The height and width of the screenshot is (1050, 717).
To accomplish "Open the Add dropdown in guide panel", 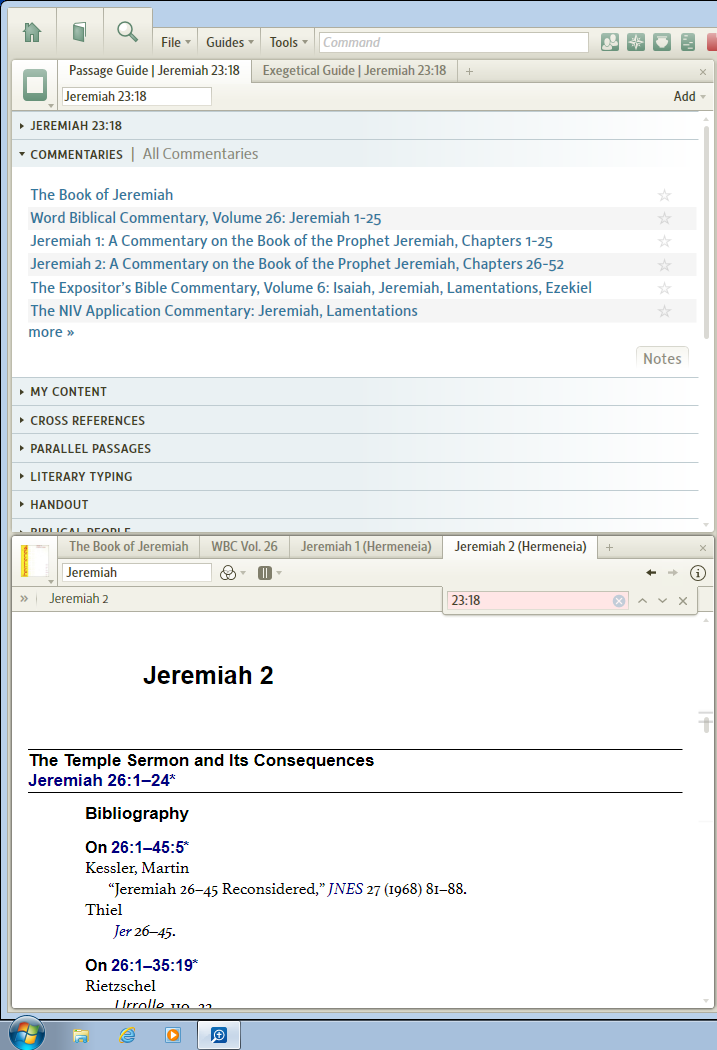I will pos(689,96).
